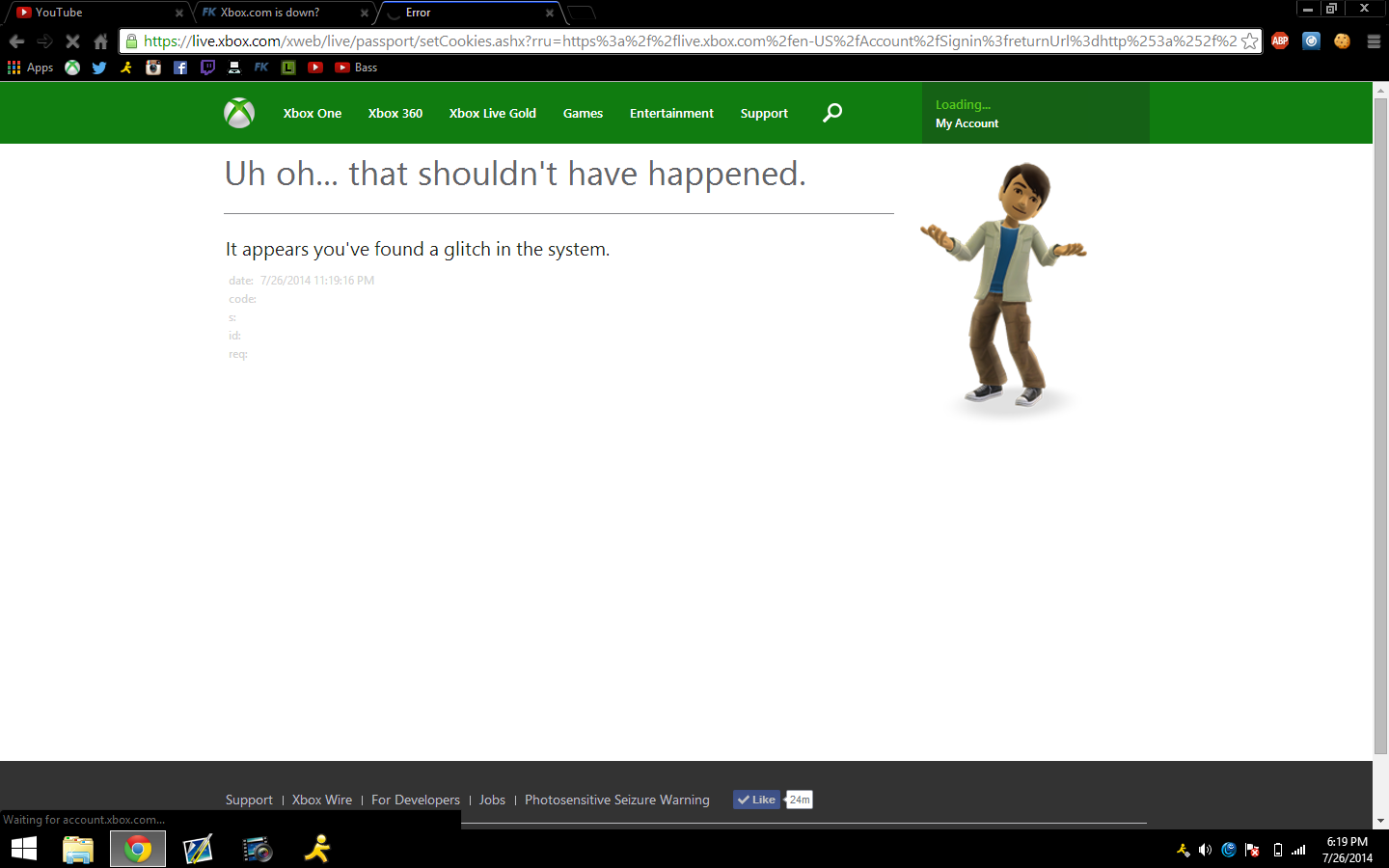Open the network signal tray icon
The image size is (1389, 868).
pyautogui.click(x=1299, y=850)
